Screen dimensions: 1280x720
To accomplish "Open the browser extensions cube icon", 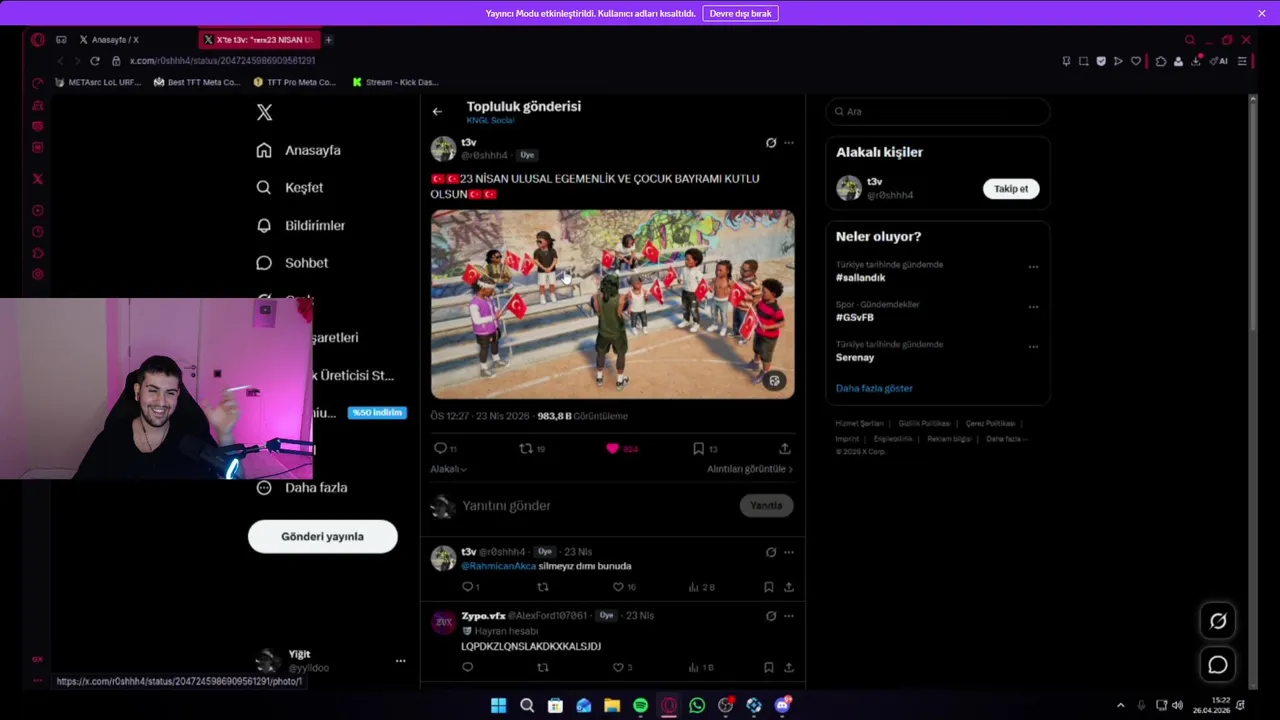I will [x=1160, y=61].
